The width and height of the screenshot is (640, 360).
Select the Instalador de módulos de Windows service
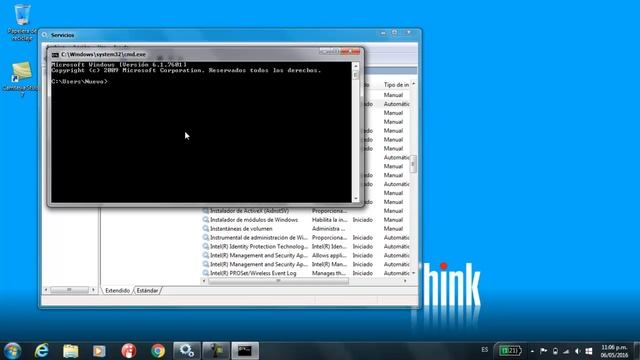point(254,220)
